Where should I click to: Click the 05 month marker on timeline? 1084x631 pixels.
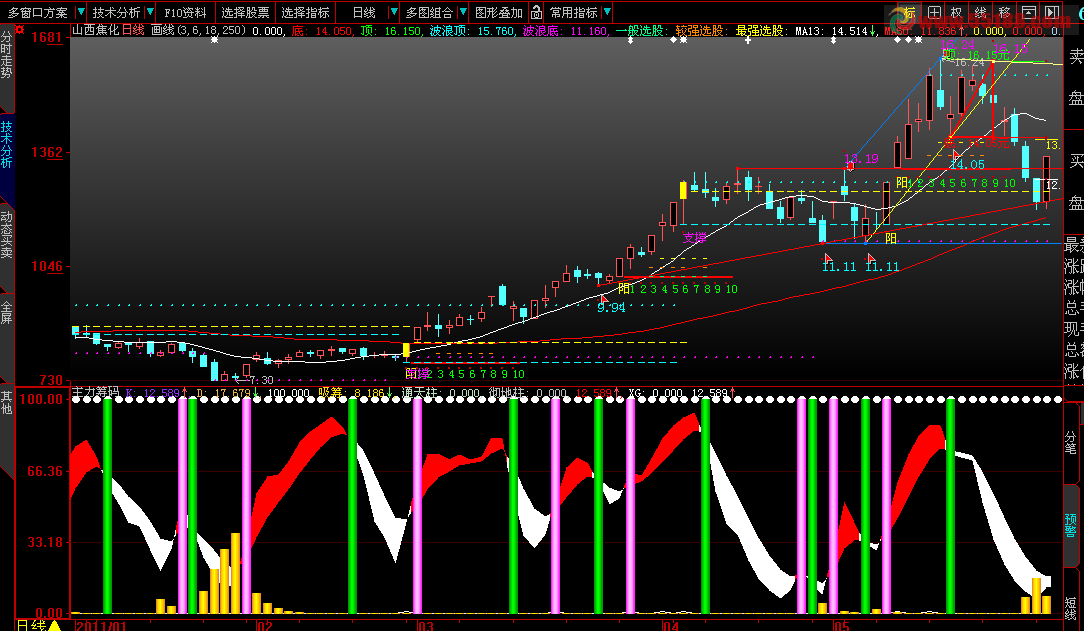tap(841, 626)
